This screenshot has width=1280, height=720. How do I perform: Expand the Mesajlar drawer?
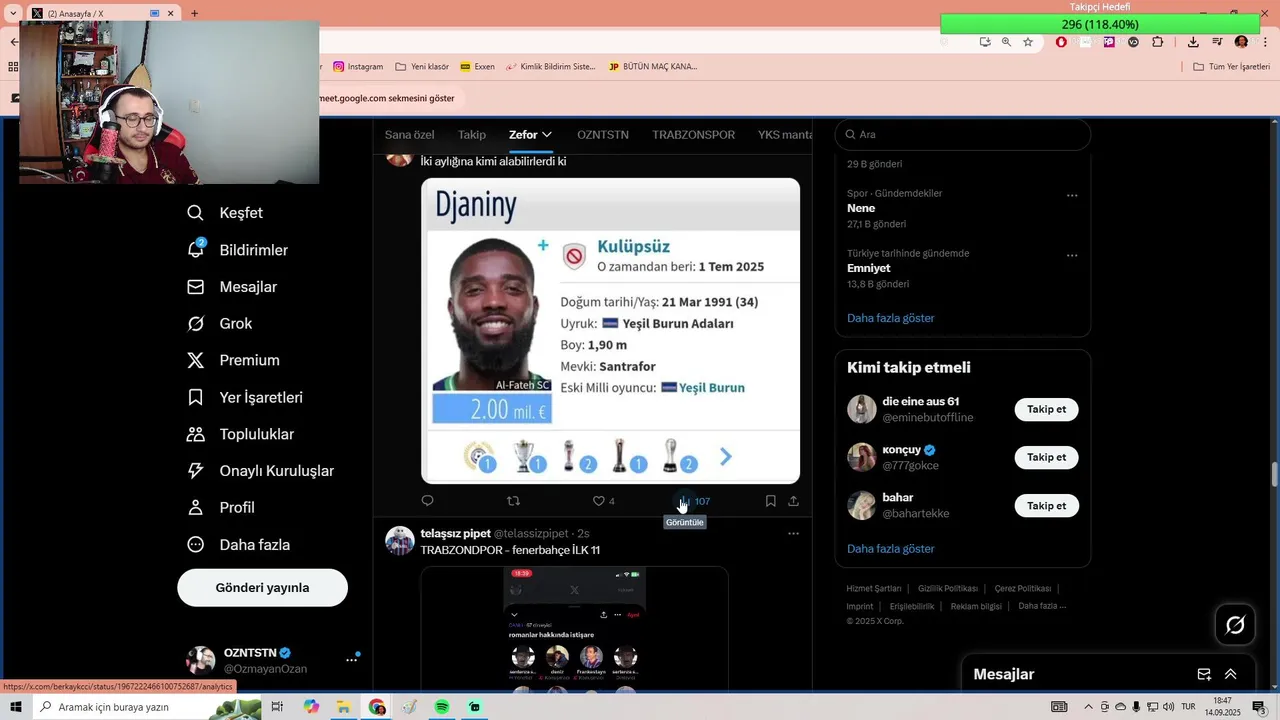pos(1231,675)
